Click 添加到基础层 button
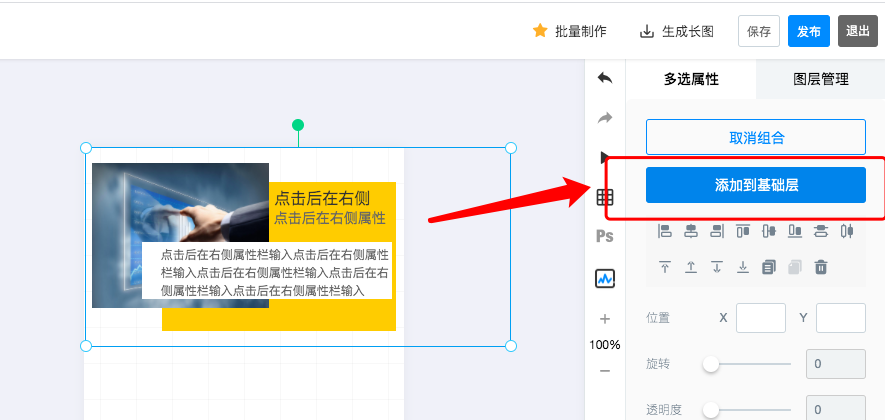Viewport: 885px width, 420px height. pos(755,185)
